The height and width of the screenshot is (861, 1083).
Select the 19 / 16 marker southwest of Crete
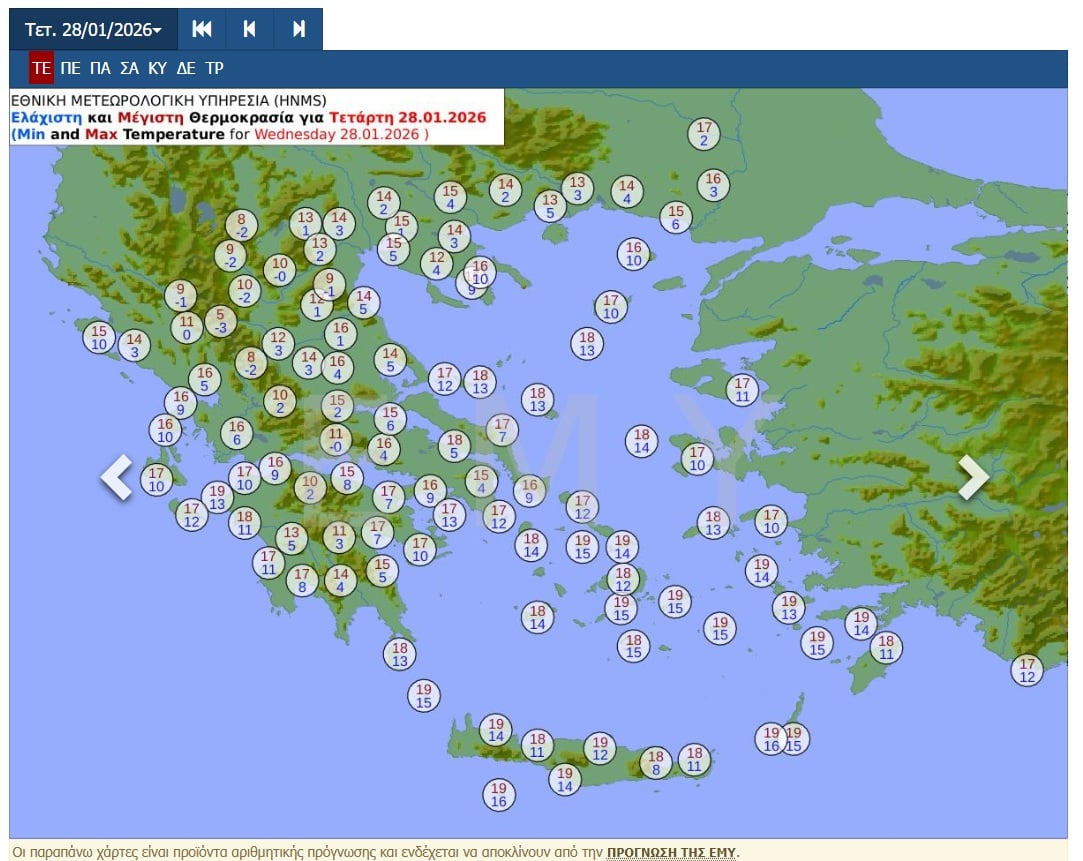click(x=499, y=795)
